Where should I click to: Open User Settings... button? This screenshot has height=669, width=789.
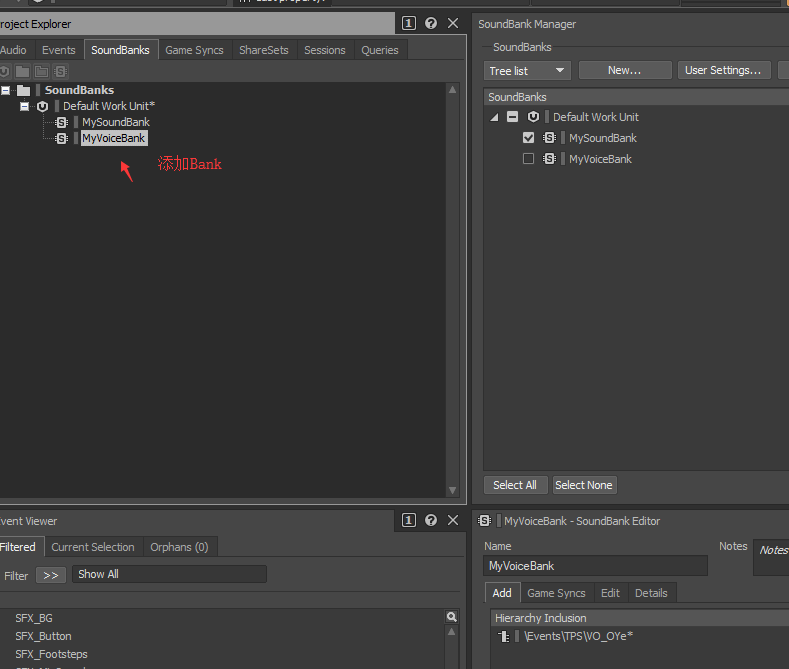pyautogui.click(x=724, y=70)
